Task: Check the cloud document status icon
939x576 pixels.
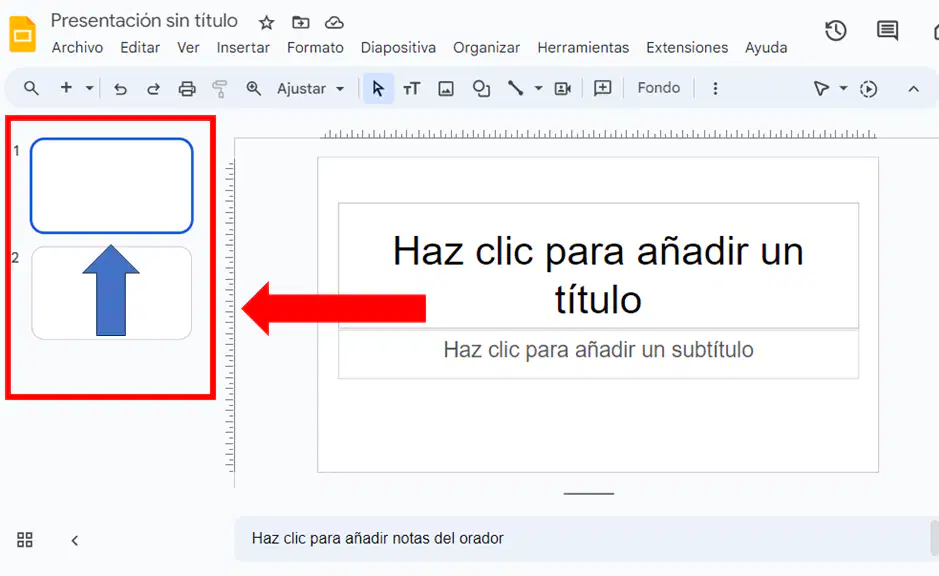Action: pyautogui.click(x=334, y=23)
